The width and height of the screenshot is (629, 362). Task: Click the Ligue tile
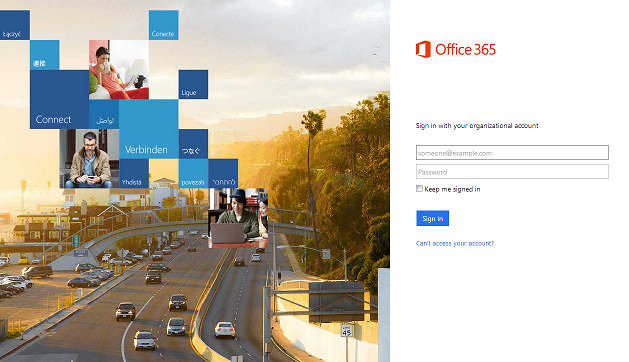[x=193, y=84]
